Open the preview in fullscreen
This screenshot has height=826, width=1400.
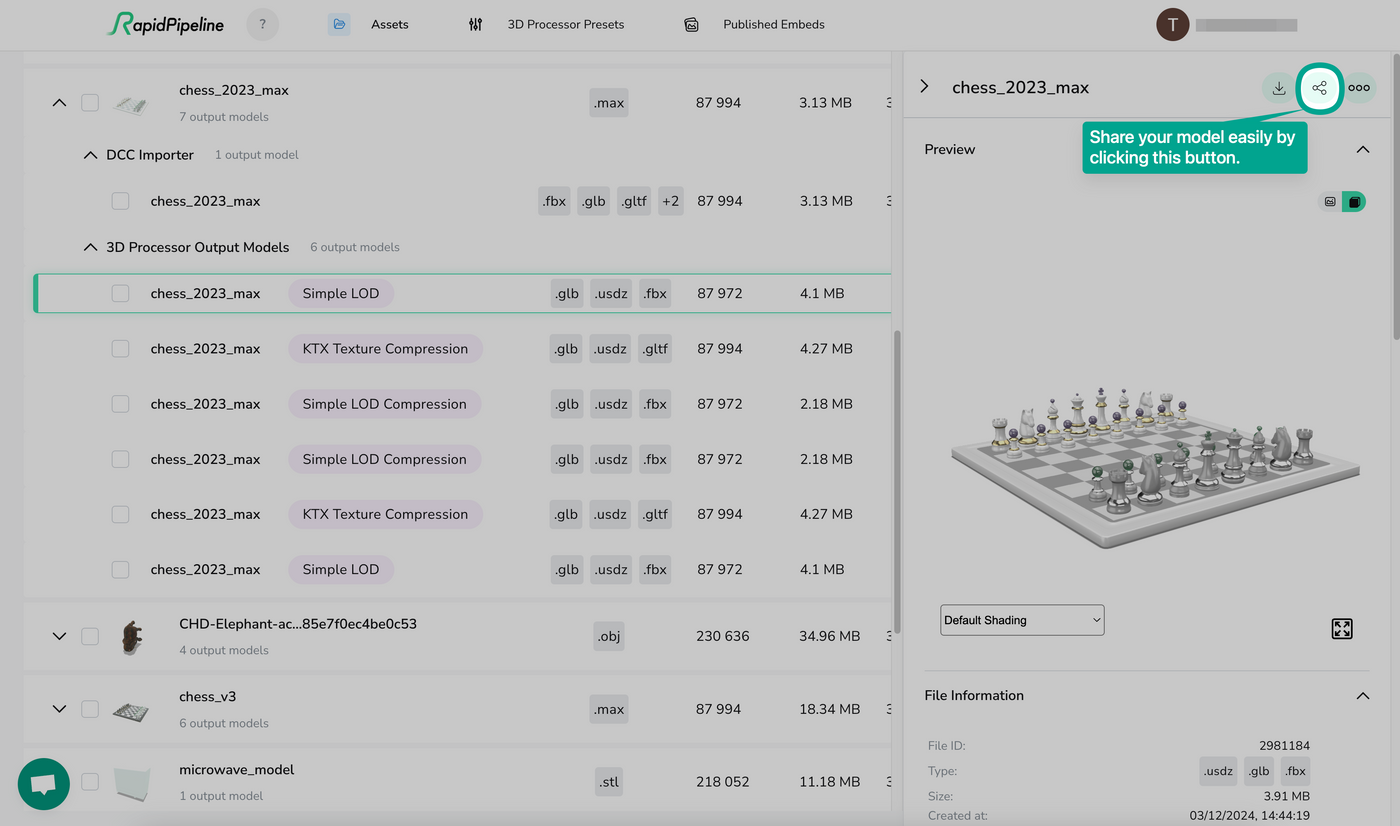(x=1342, y=628)
